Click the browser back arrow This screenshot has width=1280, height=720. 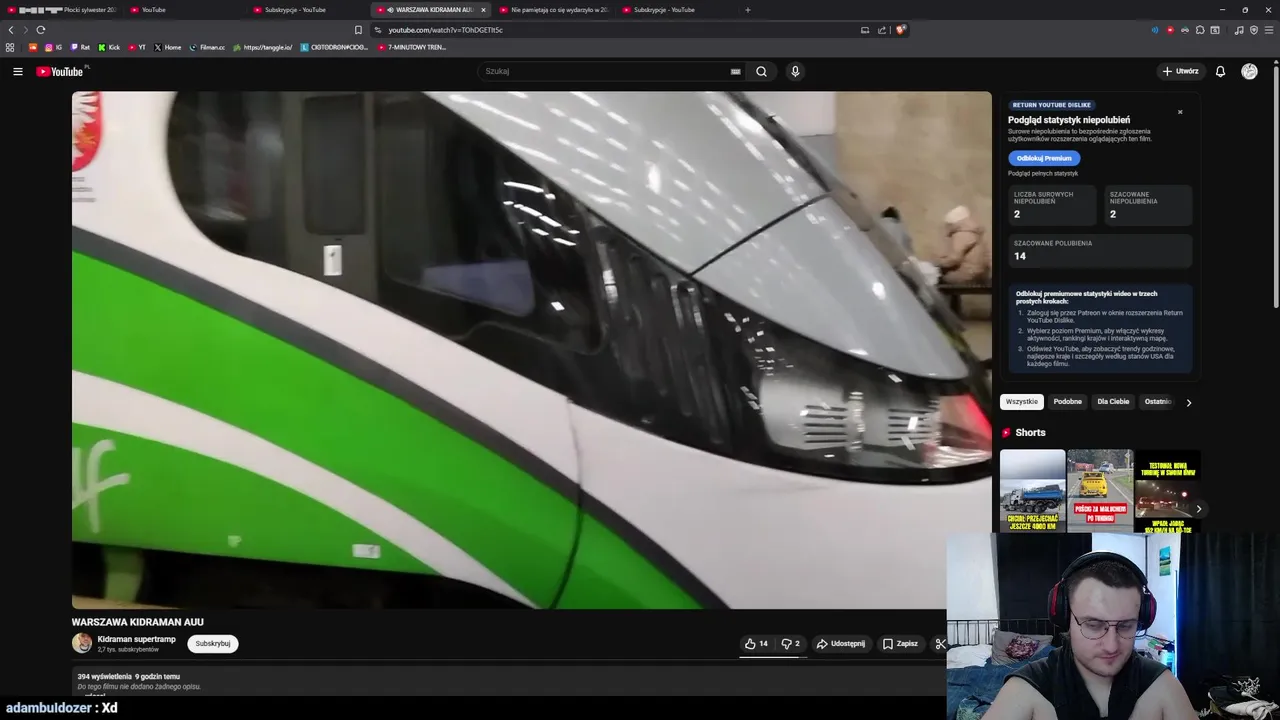(x=11, y=30)
